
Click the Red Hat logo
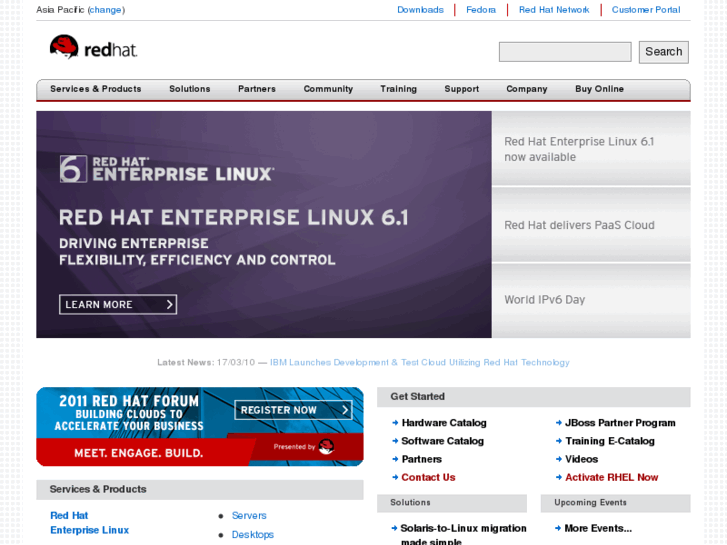tap(93, 47)
